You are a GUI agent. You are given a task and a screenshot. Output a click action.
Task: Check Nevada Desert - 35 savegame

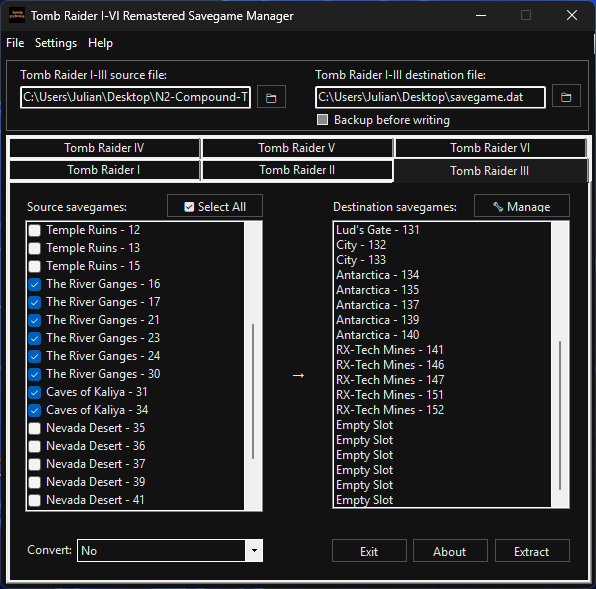click(x=35, y=428)
